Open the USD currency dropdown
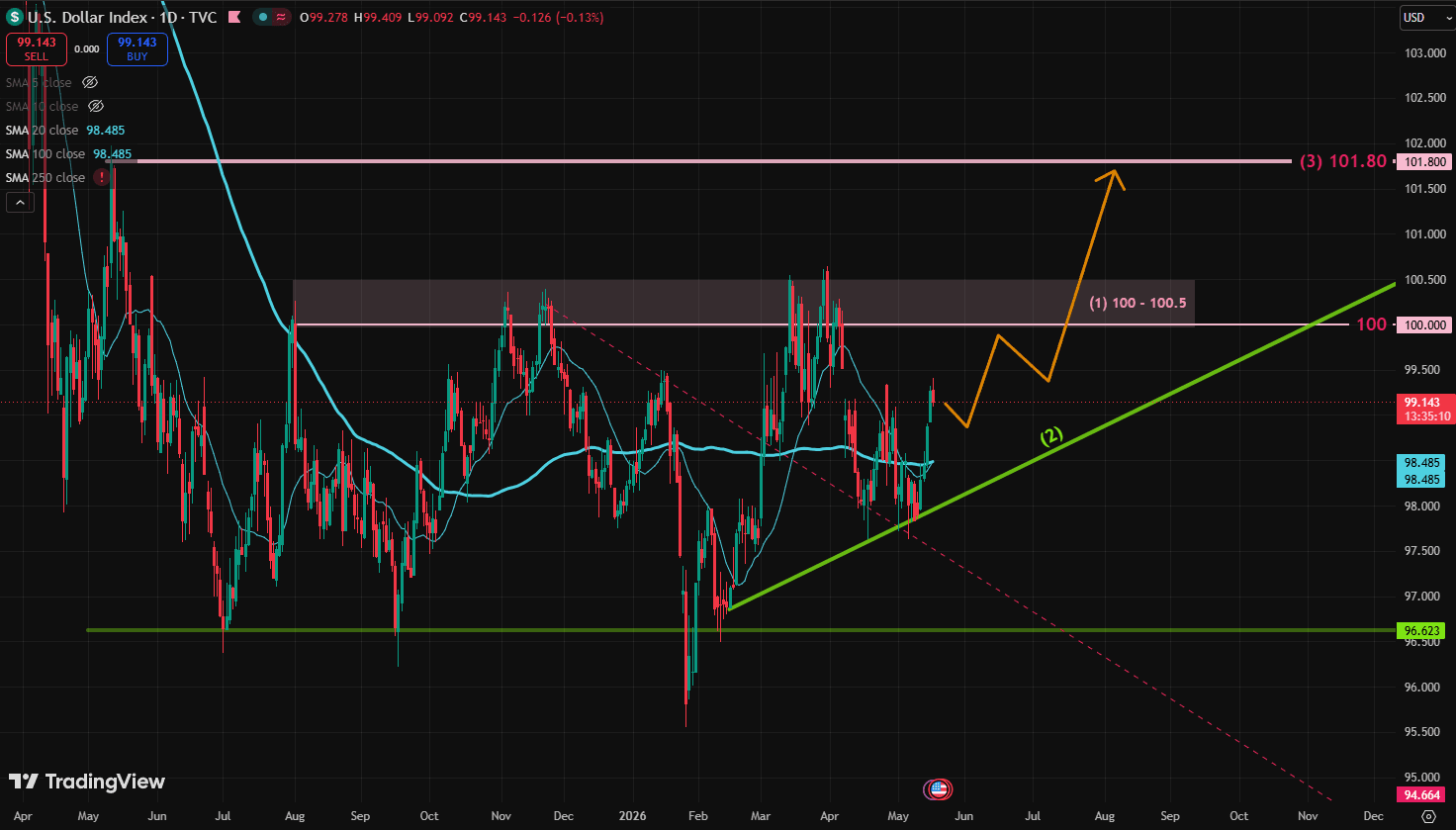Screen dimensions: 1456x830 point(1425,17)
